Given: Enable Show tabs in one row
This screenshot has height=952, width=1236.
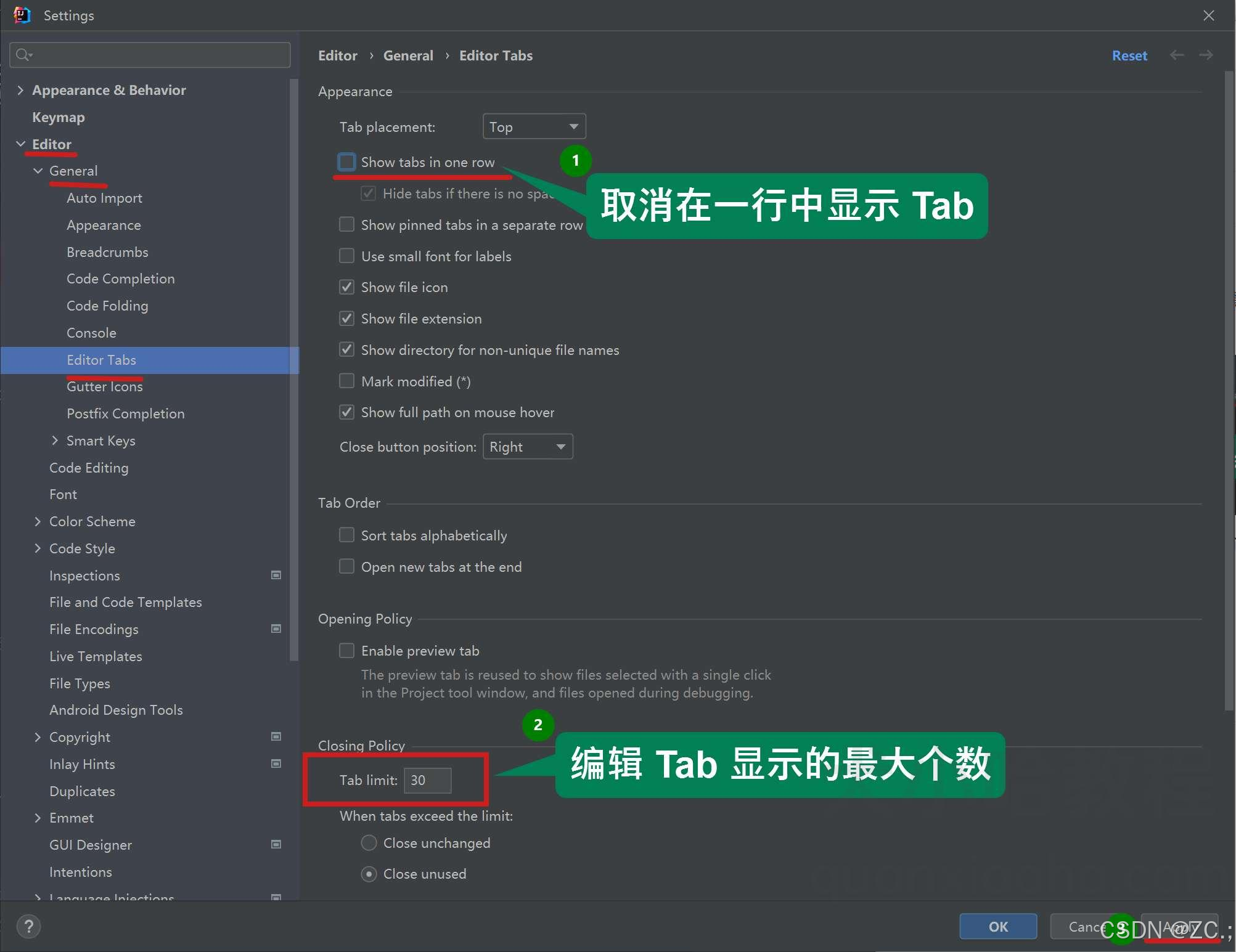Looking at the screenshot, I should [x=347, y=162].
